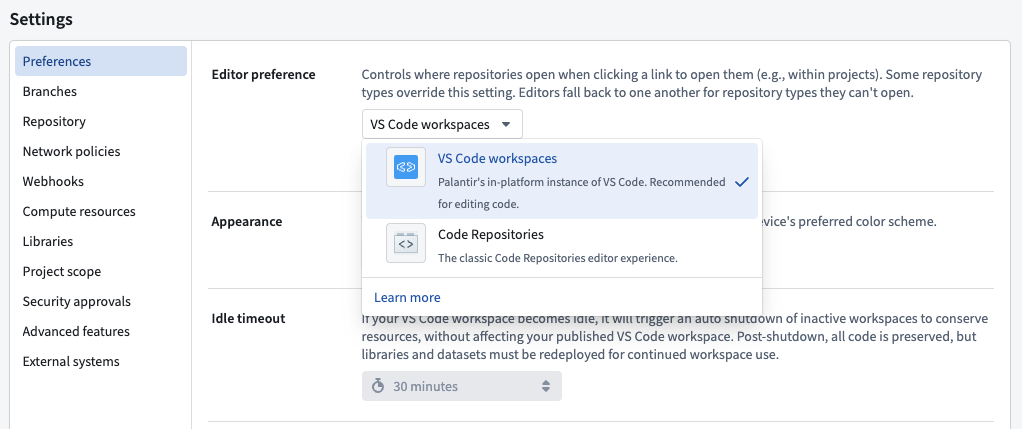This screenshot has width=1022, height=429.
Task: Click the stopwatch icon in idle timeout
Action: pos(378,386)
